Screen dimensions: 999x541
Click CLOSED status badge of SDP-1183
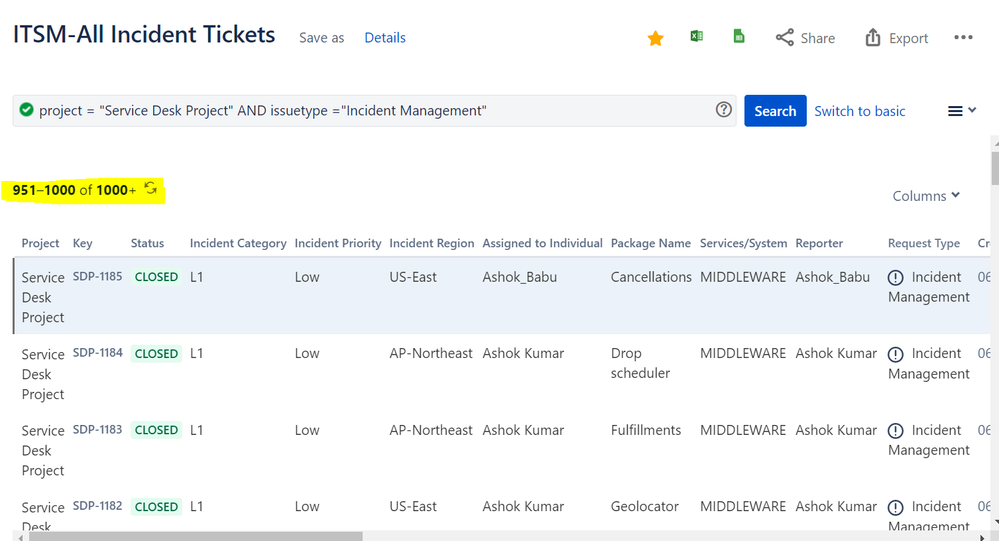tap(156, 430)
